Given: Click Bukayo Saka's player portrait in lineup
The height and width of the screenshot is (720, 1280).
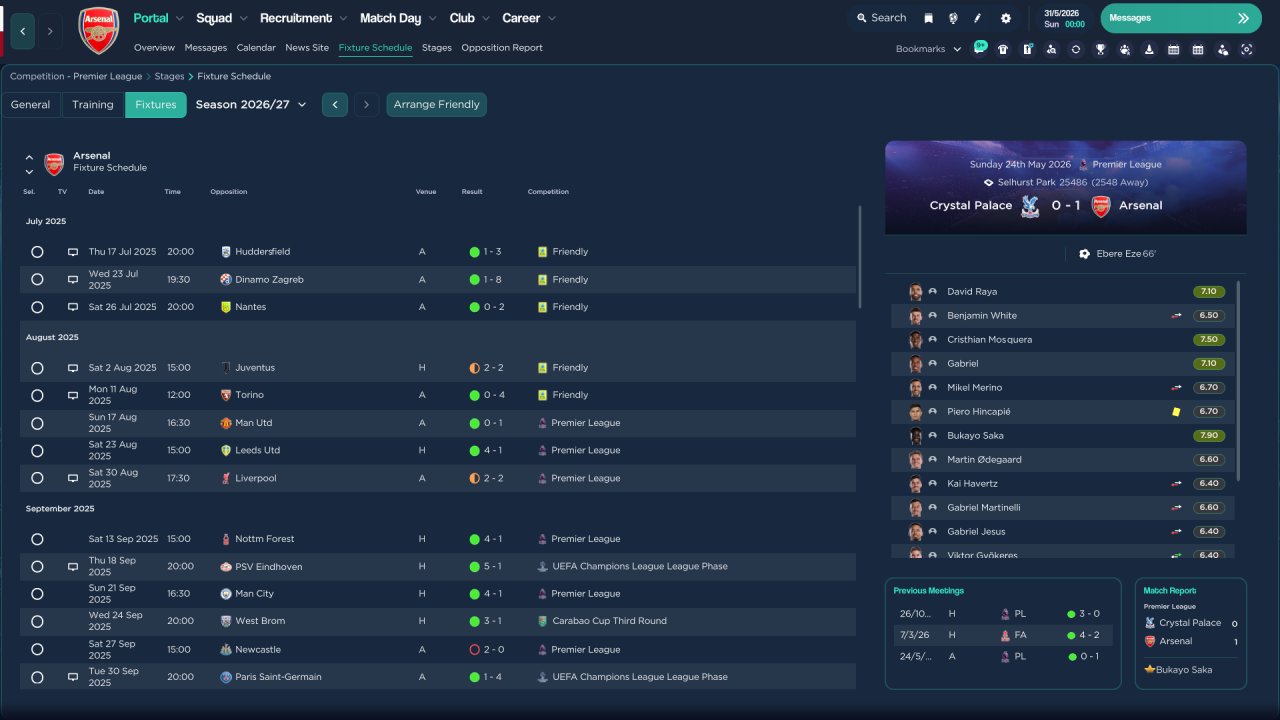Looking at the screenshot, I should (915, 436).
